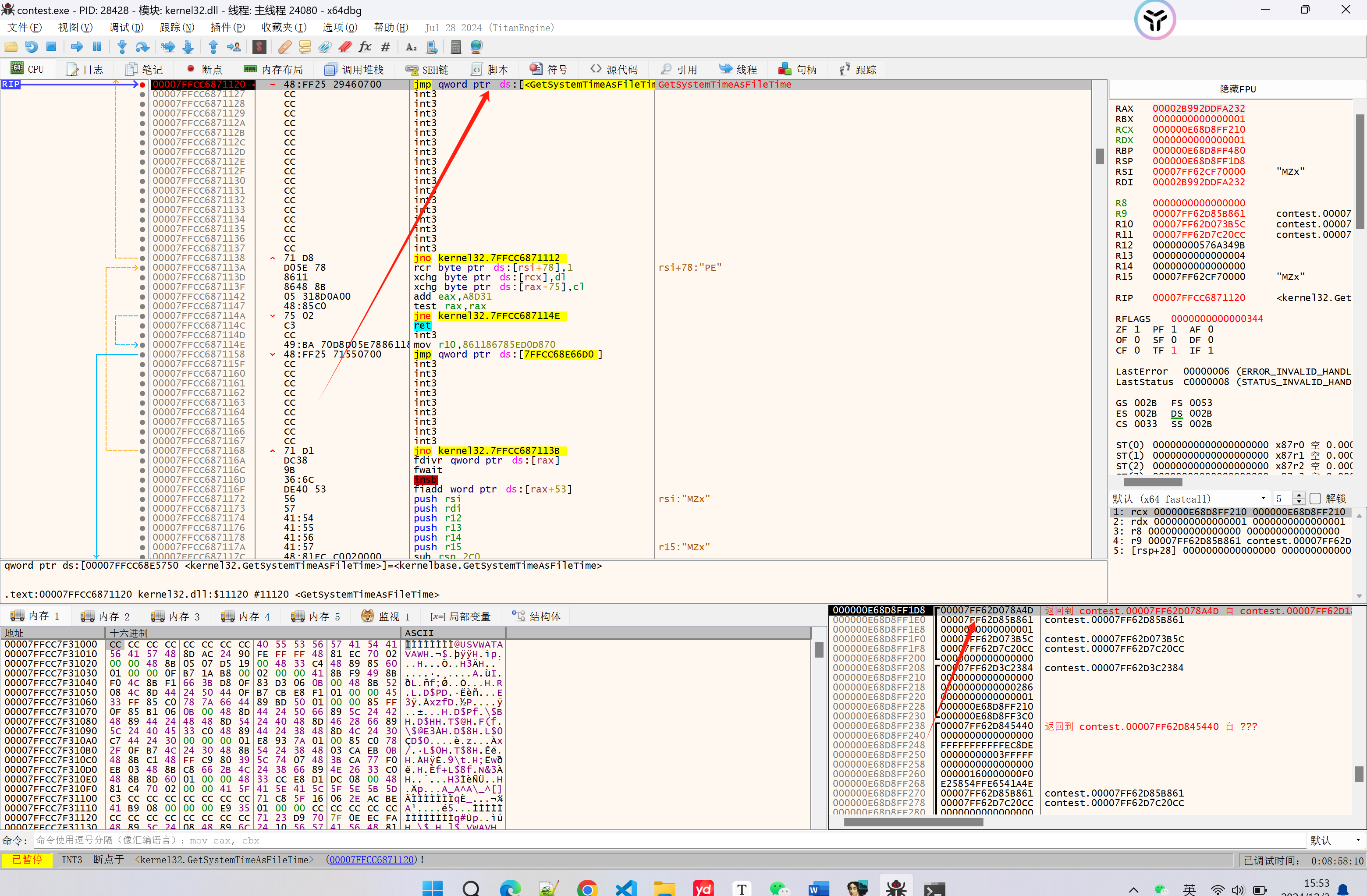
Task: Open the patches bandage icon
Action: click(285, 47)
